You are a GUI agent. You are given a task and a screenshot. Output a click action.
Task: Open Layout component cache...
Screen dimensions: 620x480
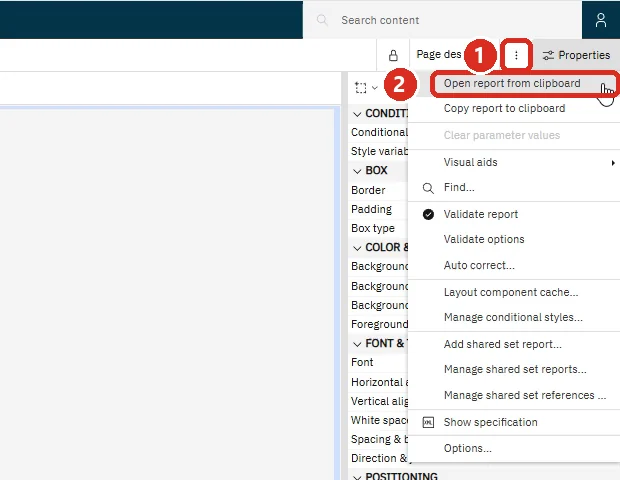click(514, 292)
